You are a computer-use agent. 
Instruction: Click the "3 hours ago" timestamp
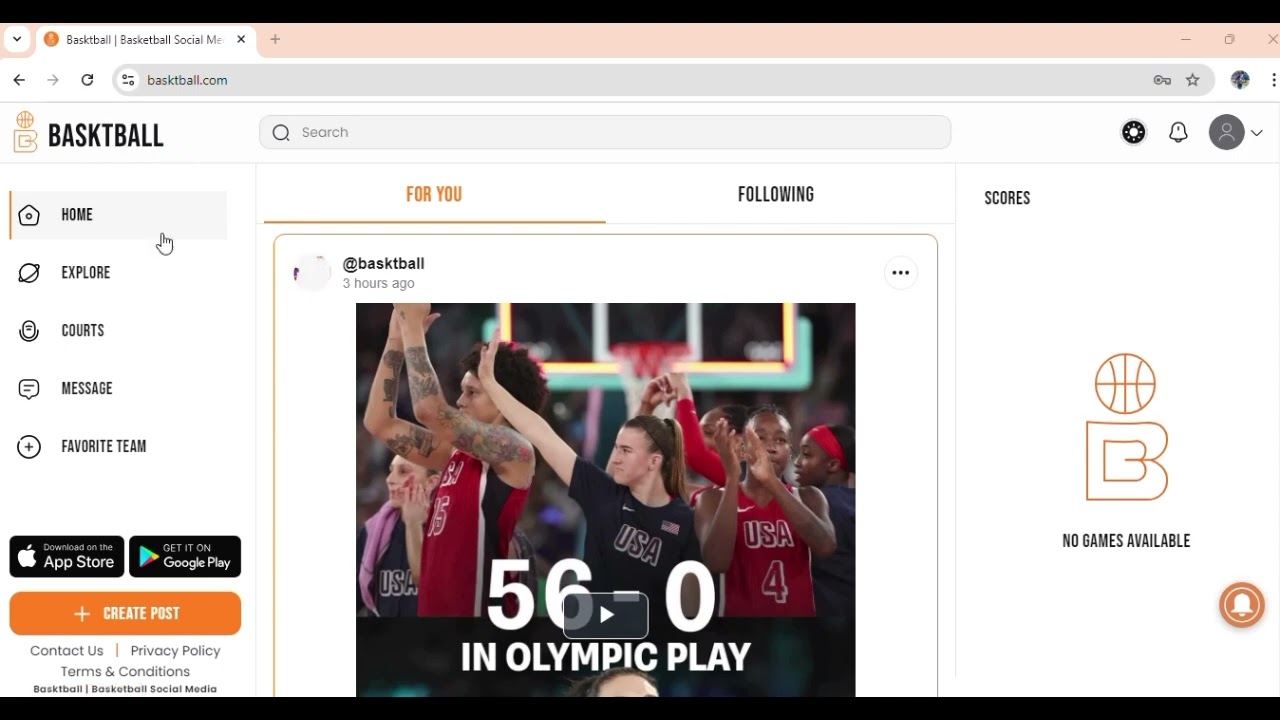pos(379,284)
